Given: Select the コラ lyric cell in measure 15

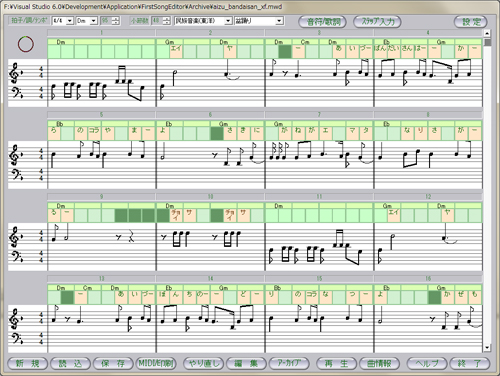Looking at the screenshot, I should click(x=312, y=298).
